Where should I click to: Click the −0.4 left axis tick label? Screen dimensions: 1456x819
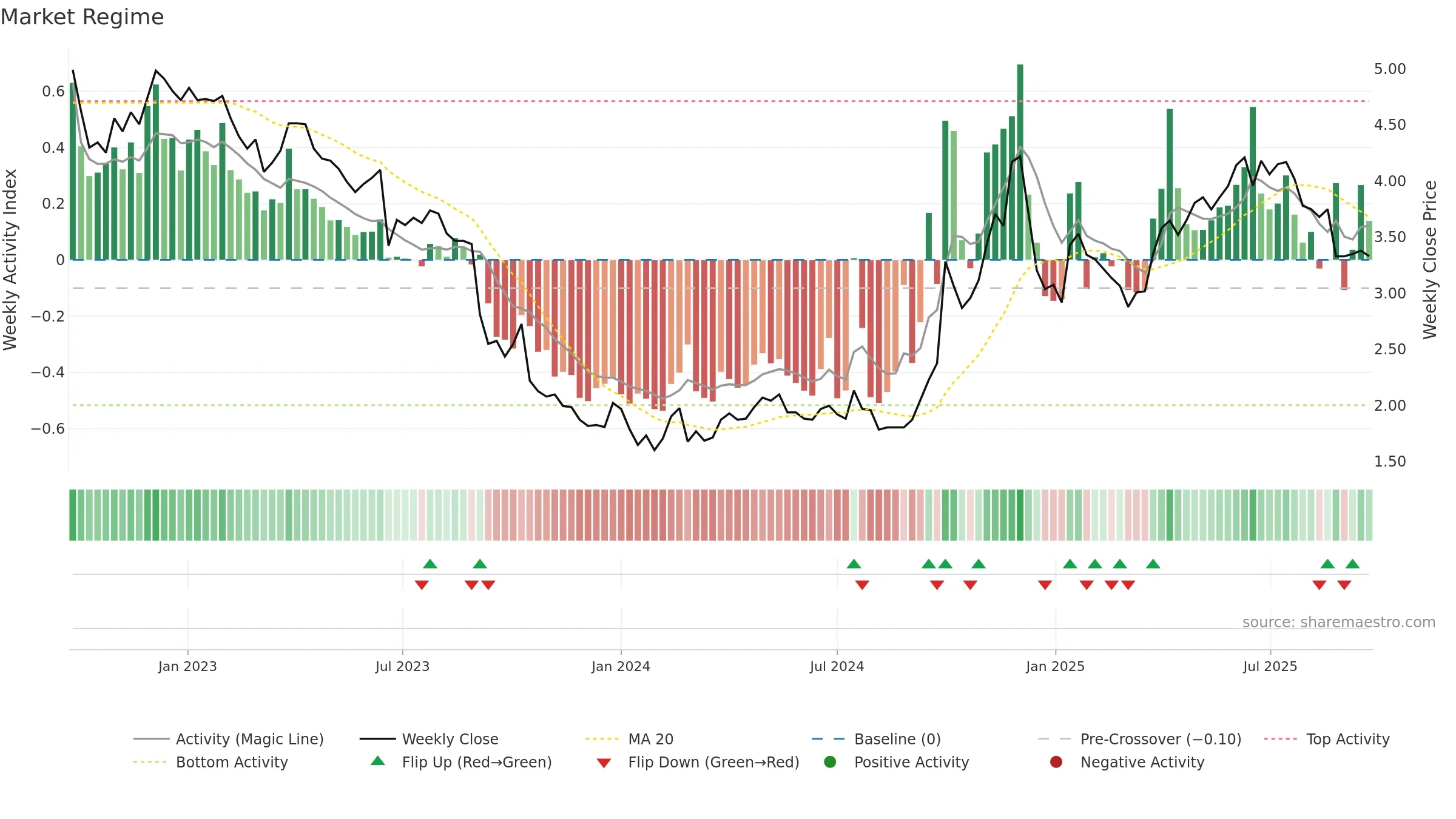point(48,372)
